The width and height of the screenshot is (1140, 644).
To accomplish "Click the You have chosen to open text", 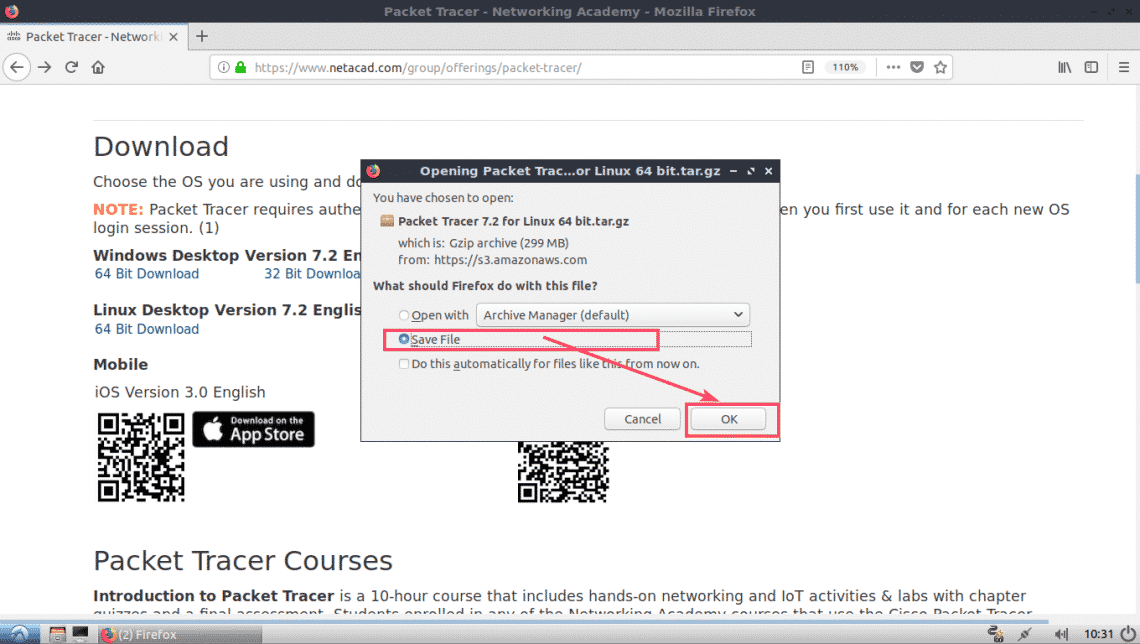I will tap(443, 198).
